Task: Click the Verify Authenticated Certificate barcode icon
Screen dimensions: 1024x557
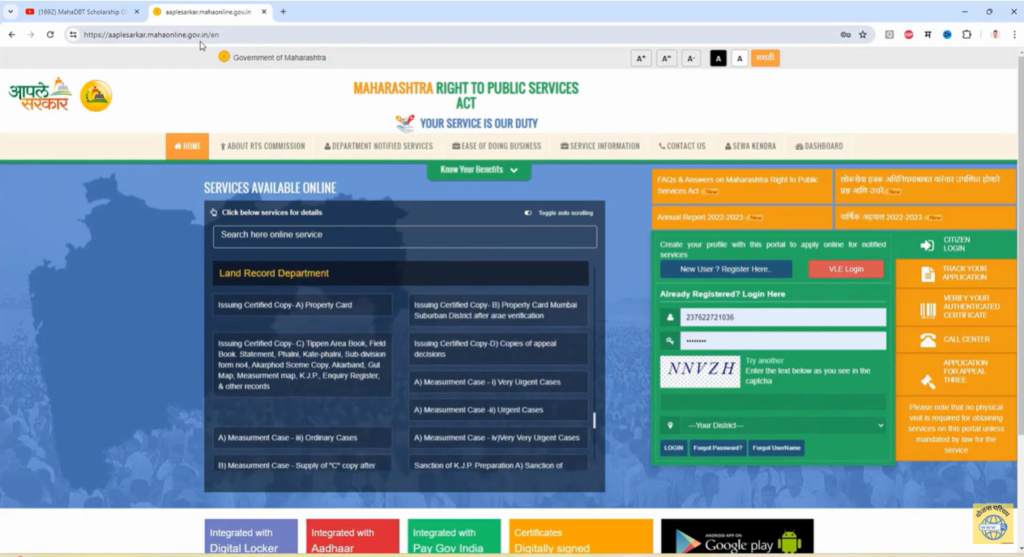Action: [928, 309]
